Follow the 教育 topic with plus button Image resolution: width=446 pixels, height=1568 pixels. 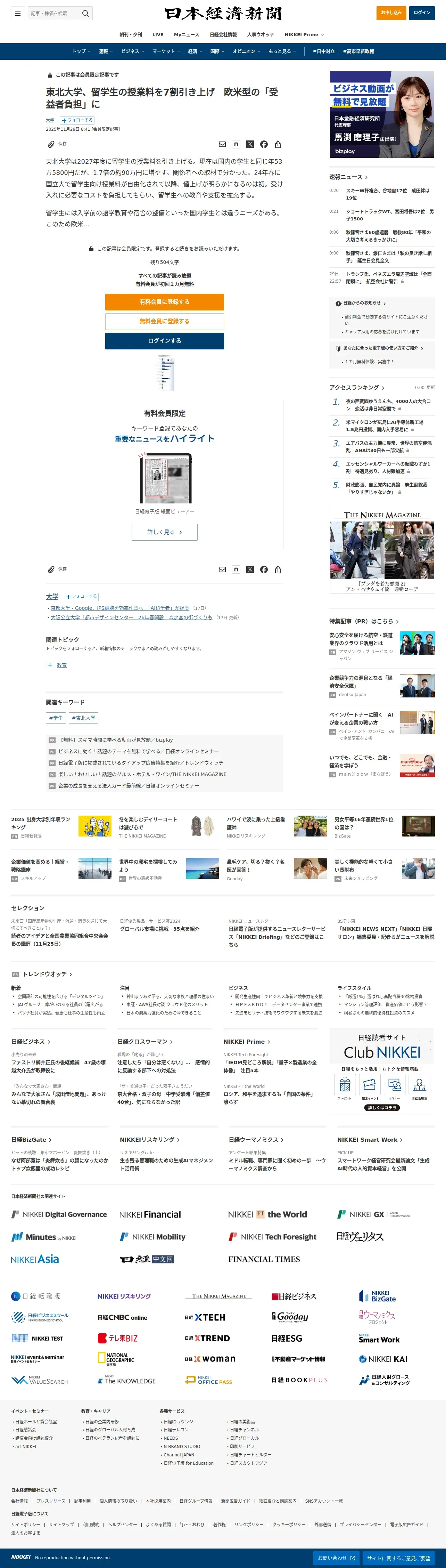pyautogui.click(x=50, y=665)
